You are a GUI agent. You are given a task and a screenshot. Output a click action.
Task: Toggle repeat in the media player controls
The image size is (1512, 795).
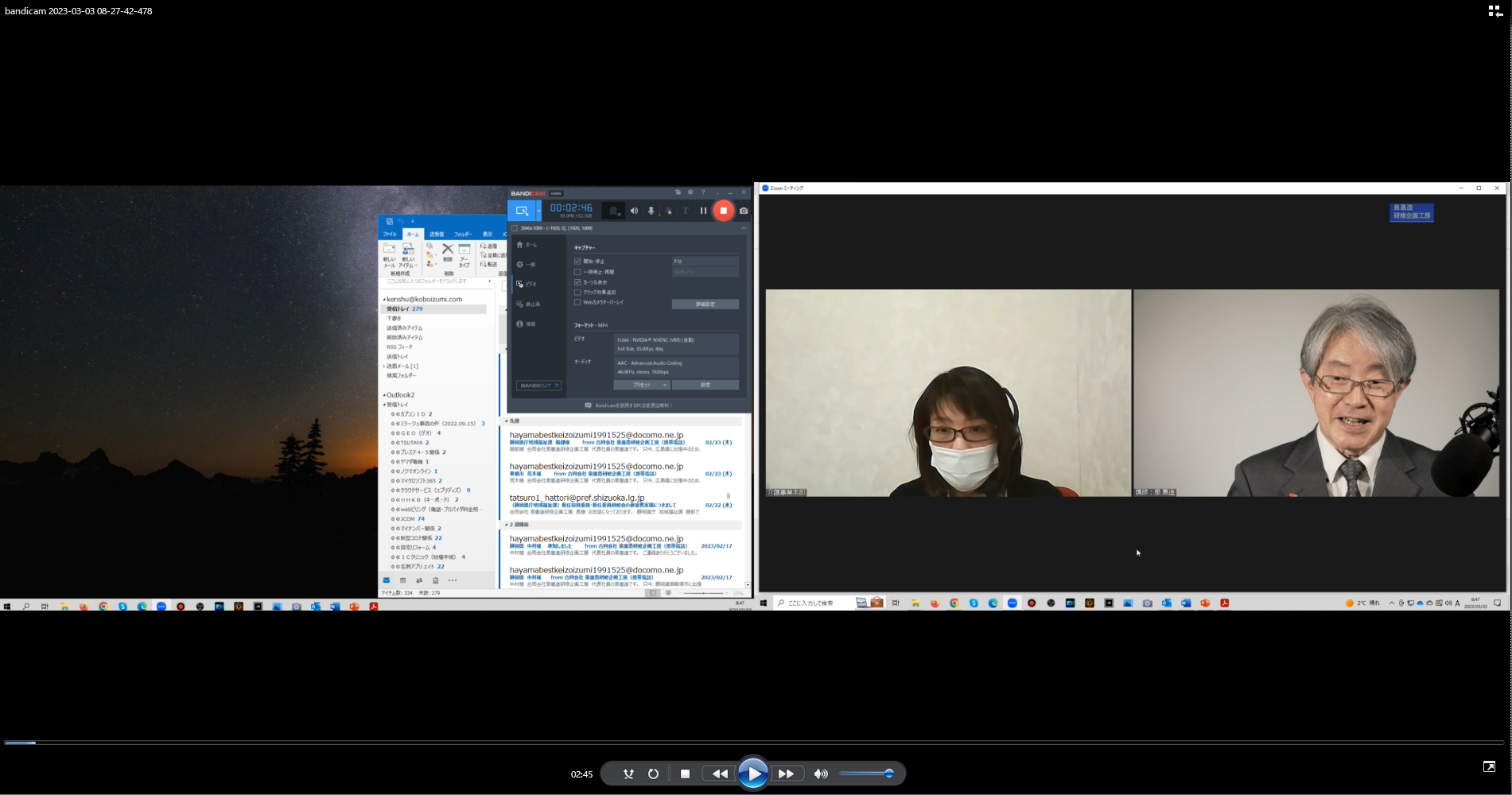(x=653, y=774)
